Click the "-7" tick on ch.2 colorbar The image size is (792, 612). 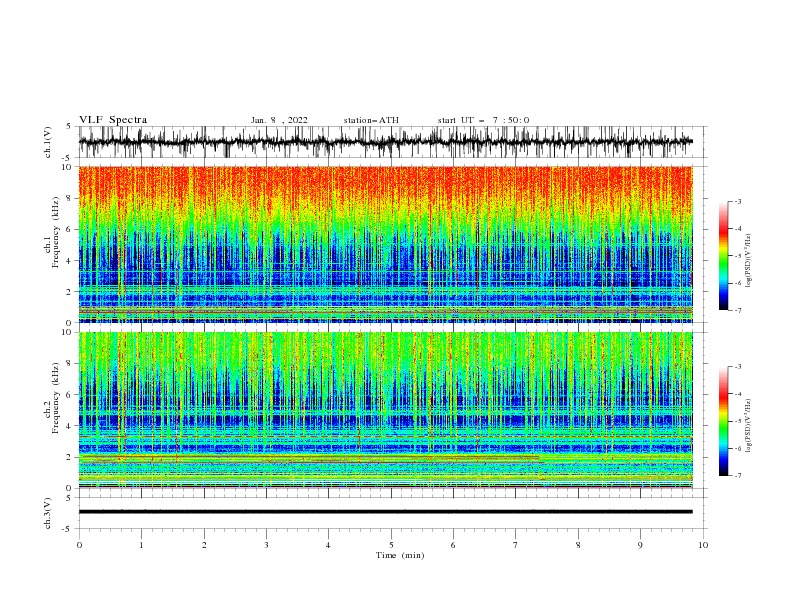pos(738,476)
